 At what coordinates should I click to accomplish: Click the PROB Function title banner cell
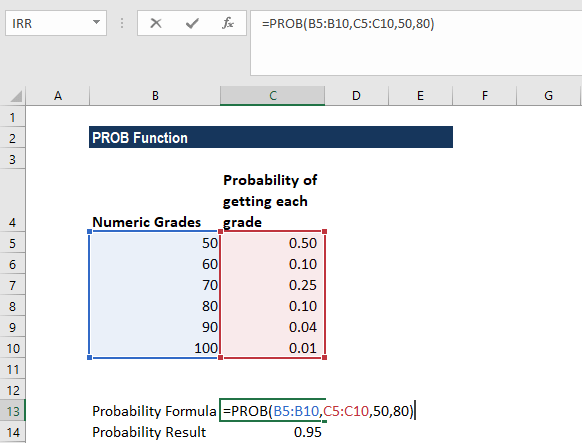click(x=271, y=137)
